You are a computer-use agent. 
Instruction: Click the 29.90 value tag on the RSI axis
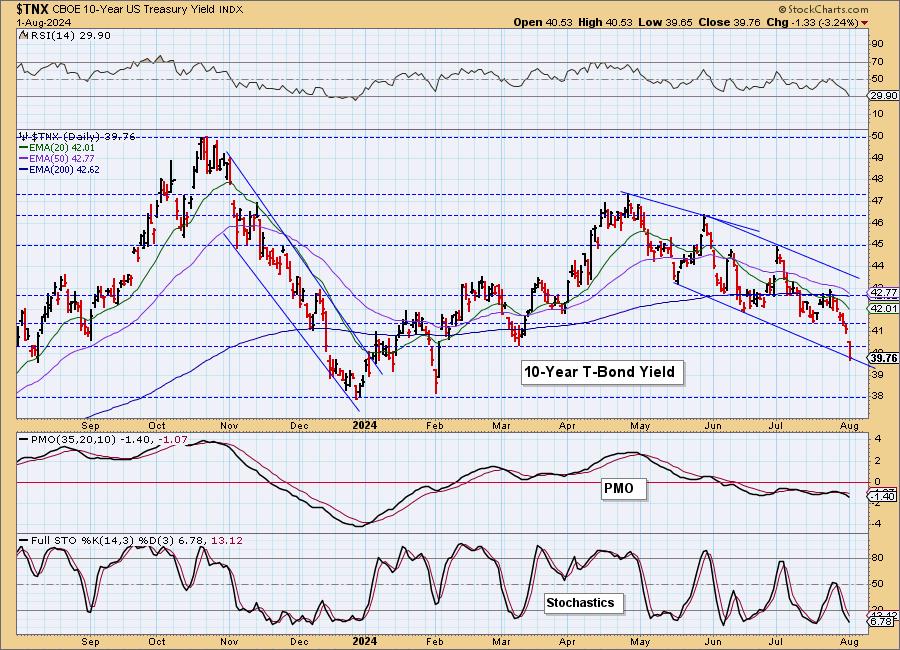pos(884,96)
